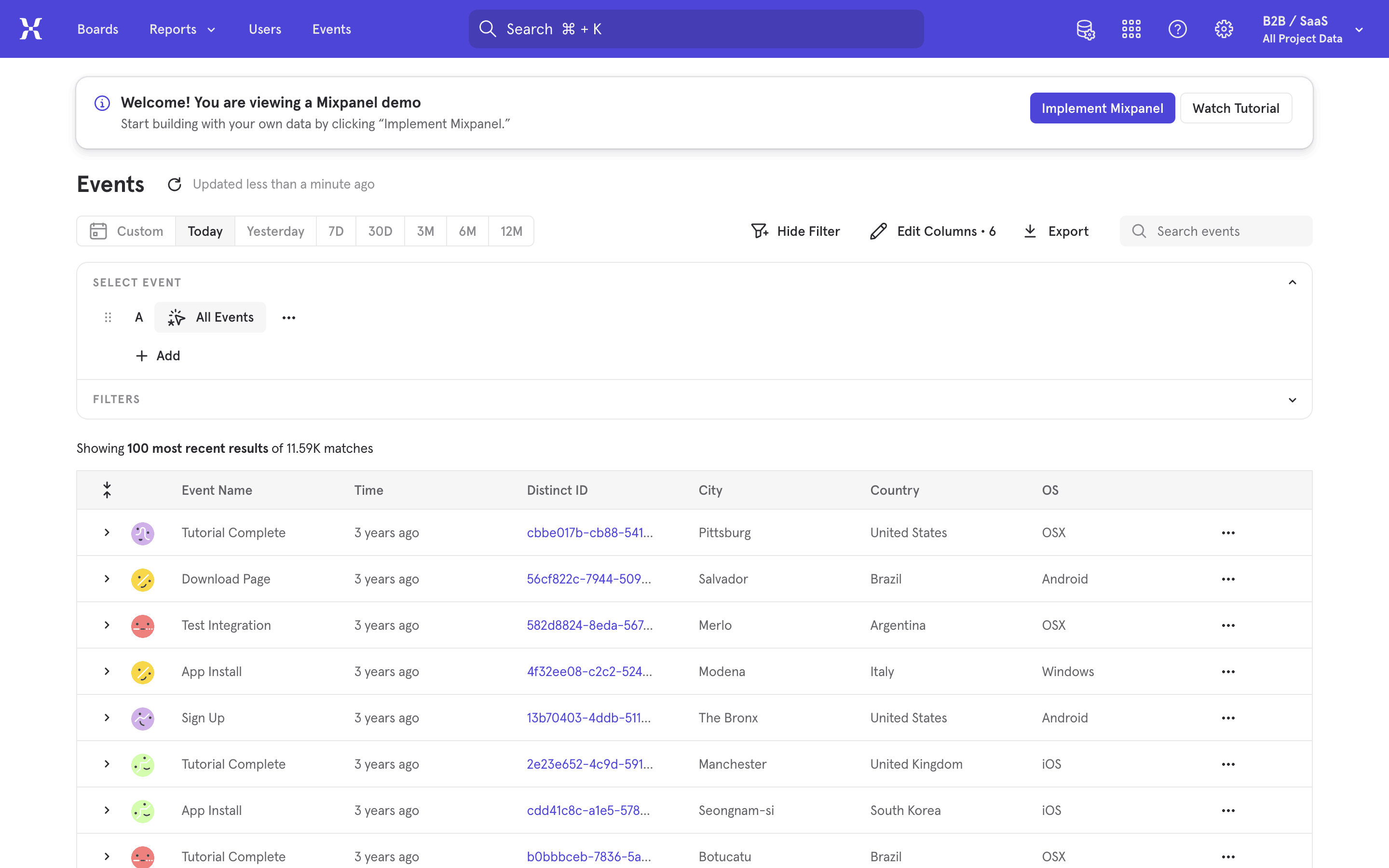Image resolution: width=1389 pixels, height=868 pixels.
Task: Open the three-dot menu beside All Events
Action: pyautogui.click(x=289, y=317)
